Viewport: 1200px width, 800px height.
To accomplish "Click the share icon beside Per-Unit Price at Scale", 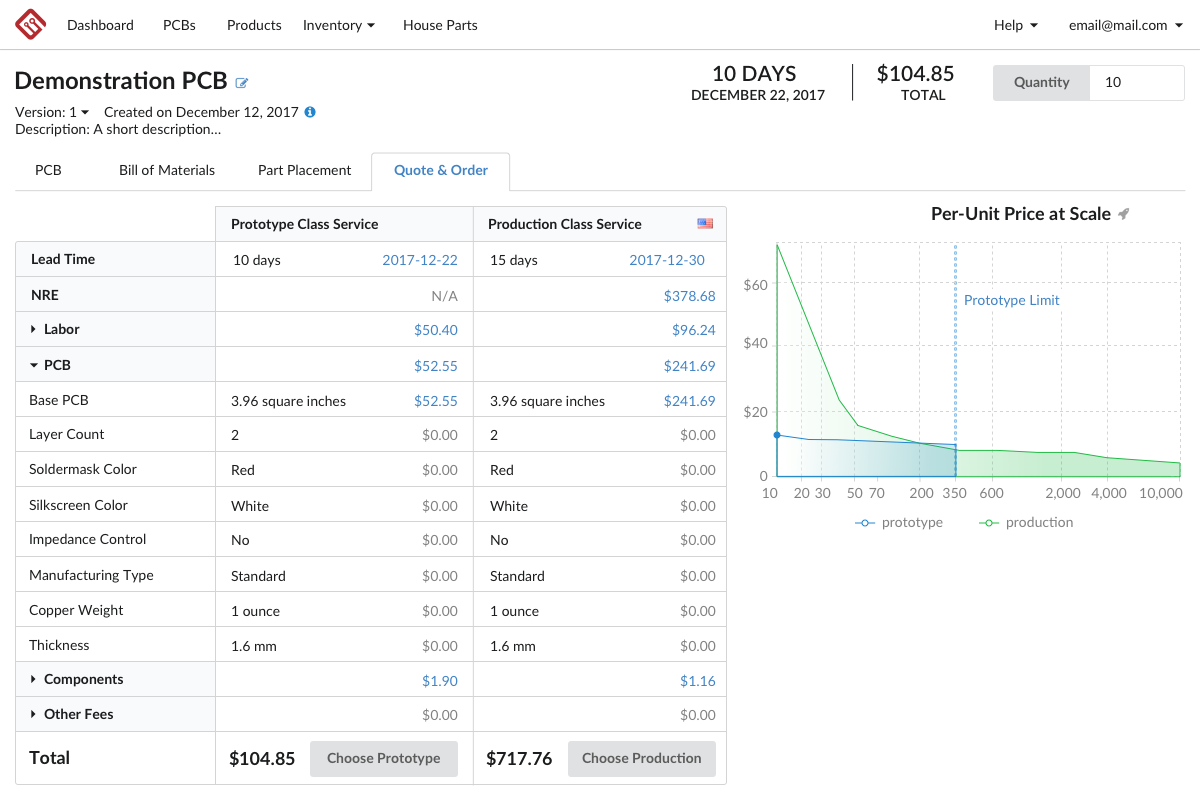I will (1125, 213).
